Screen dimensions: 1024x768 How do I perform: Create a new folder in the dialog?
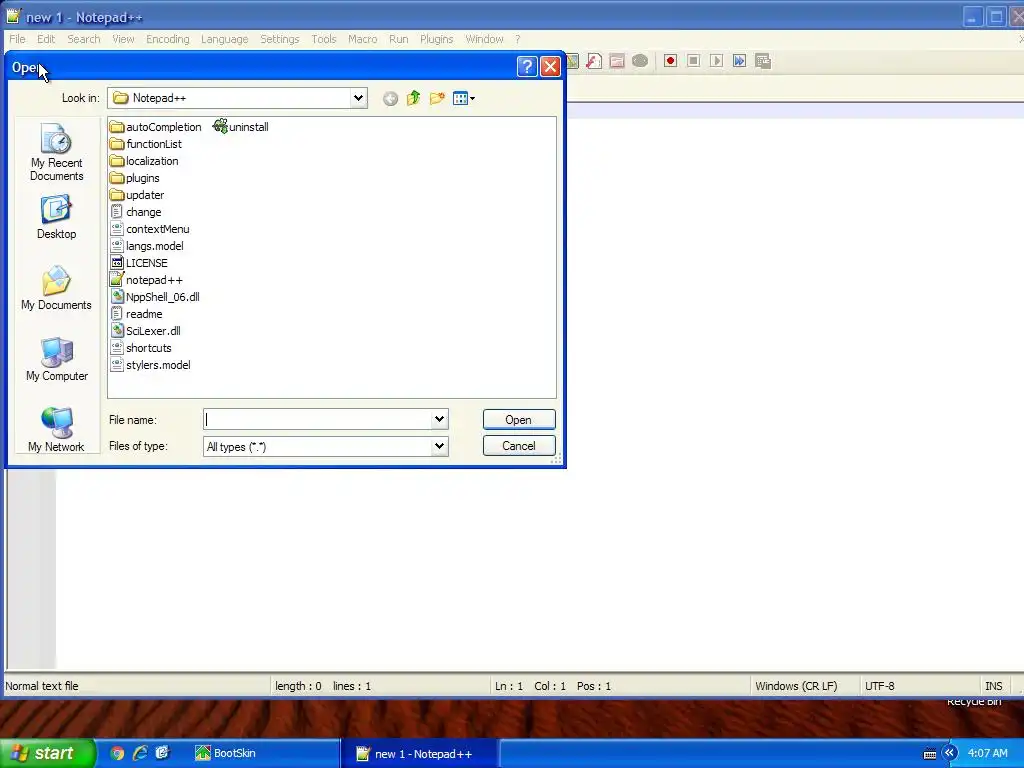pos(437,99)
